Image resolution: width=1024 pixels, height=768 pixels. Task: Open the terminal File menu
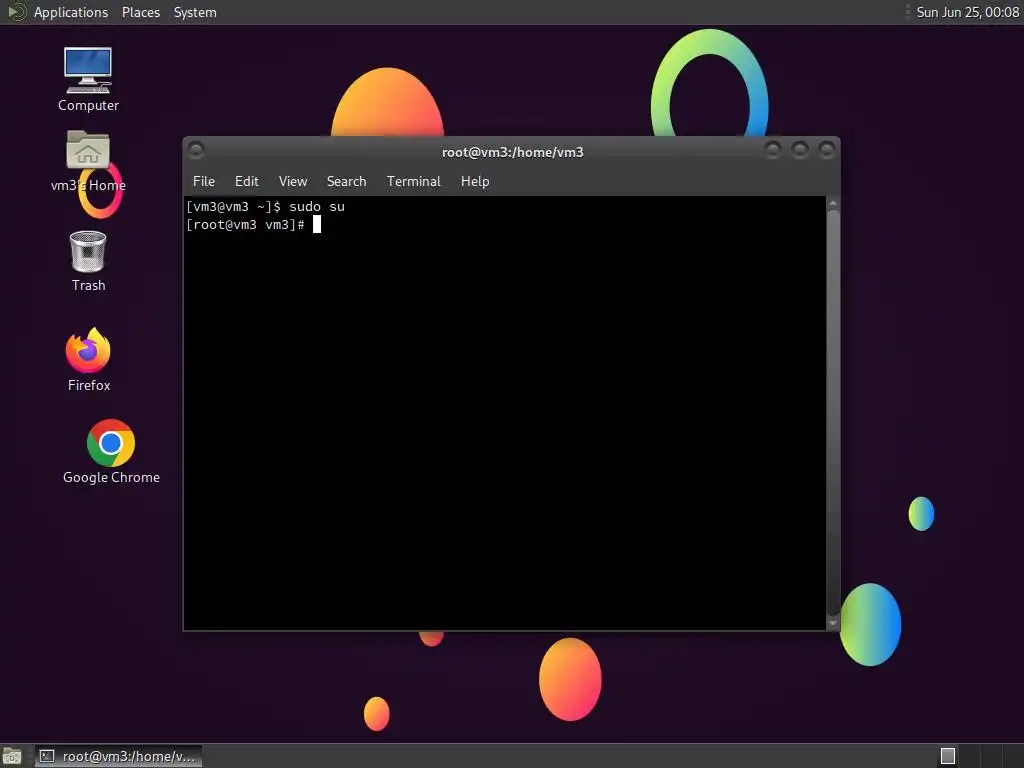[x=204, y=182]
